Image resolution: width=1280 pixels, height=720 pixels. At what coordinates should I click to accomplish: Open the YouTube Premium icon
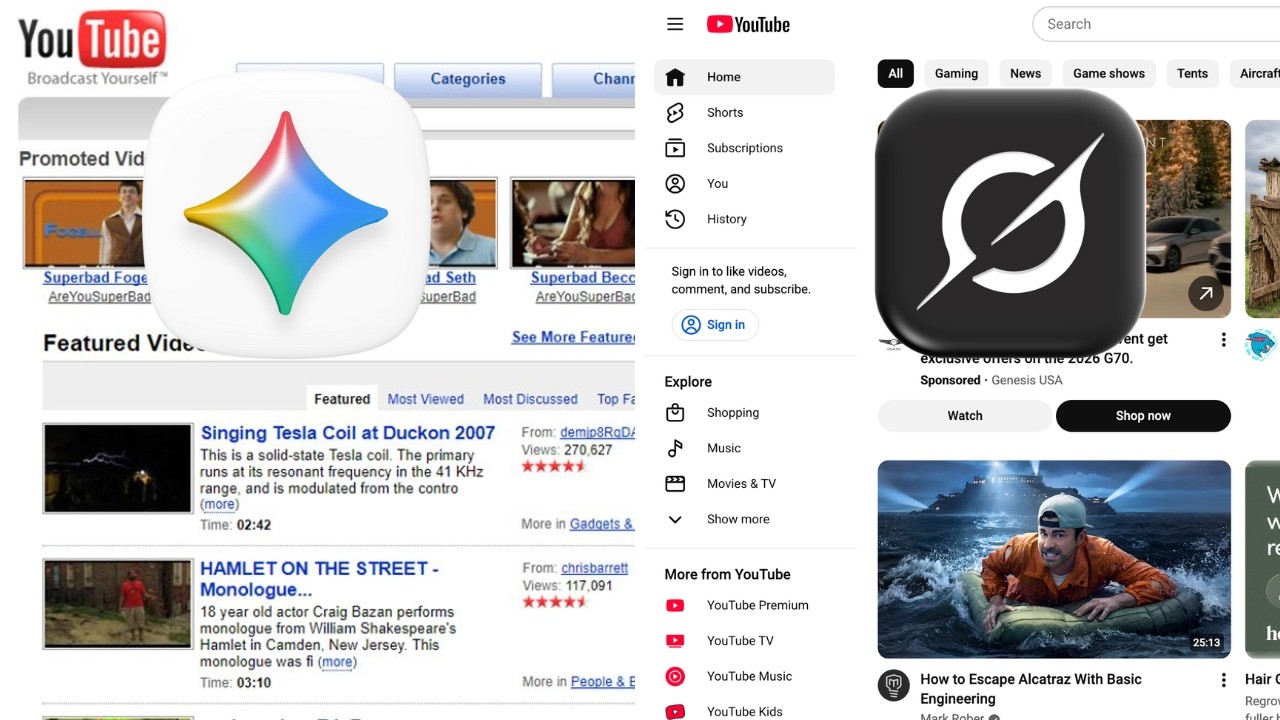[675, 605]
